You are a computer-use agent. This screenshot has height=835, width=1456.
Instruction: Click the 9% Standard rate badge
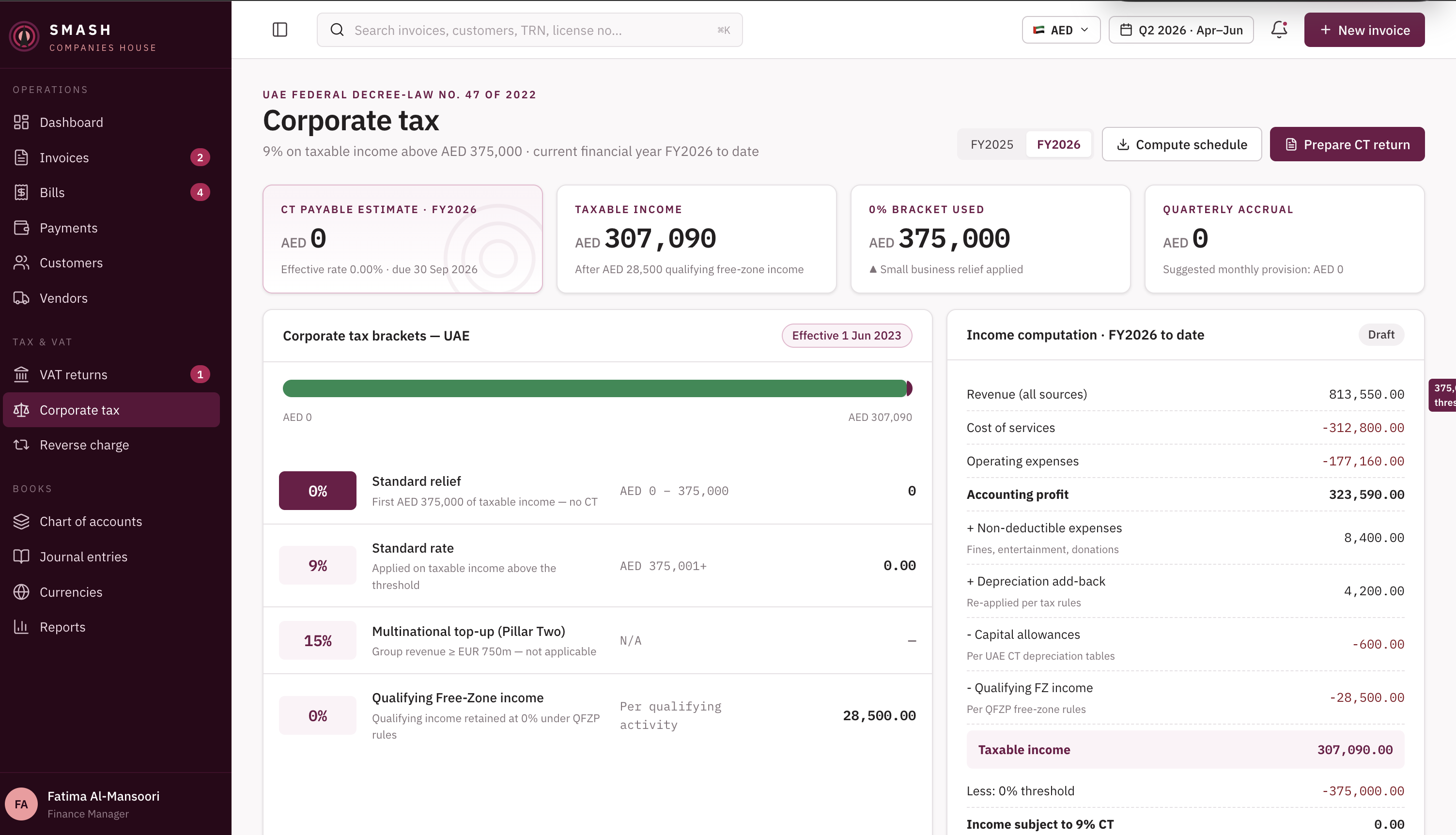(x=317, y=565)
